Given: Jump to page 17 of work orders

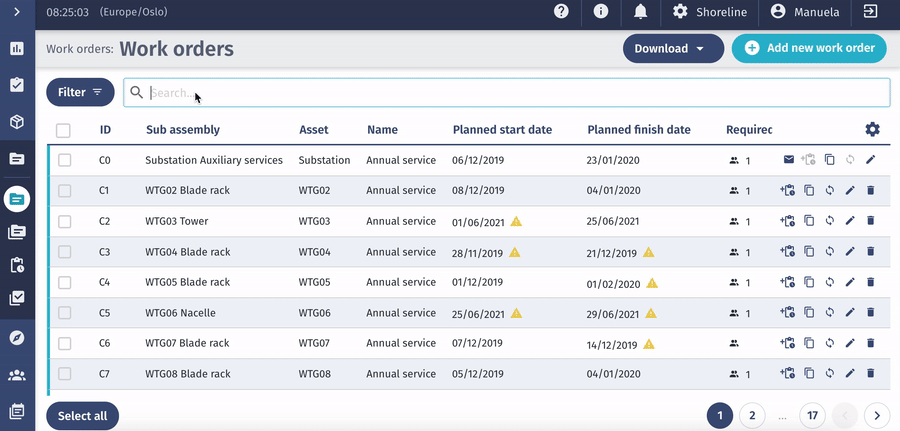Looking at the screenshot, I should click(x=813, y=415).
